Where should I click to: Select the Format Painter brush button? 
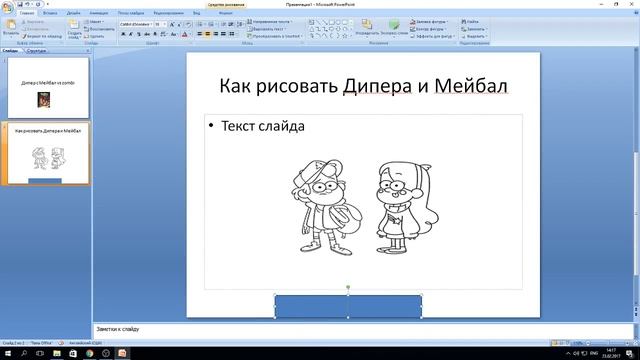click(x=42, y=36)
